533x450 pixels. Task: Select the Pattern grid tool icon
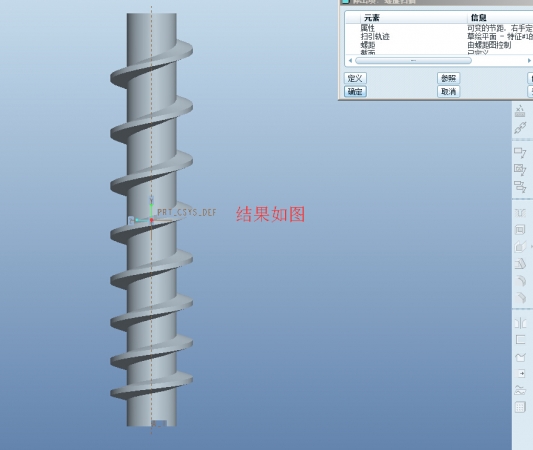[520, 407]
